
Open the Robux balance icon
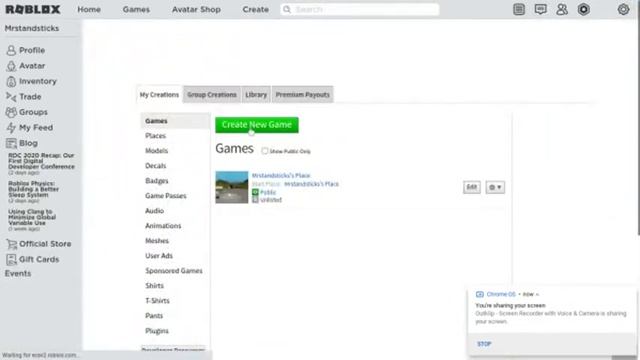(x=584, y=9)
